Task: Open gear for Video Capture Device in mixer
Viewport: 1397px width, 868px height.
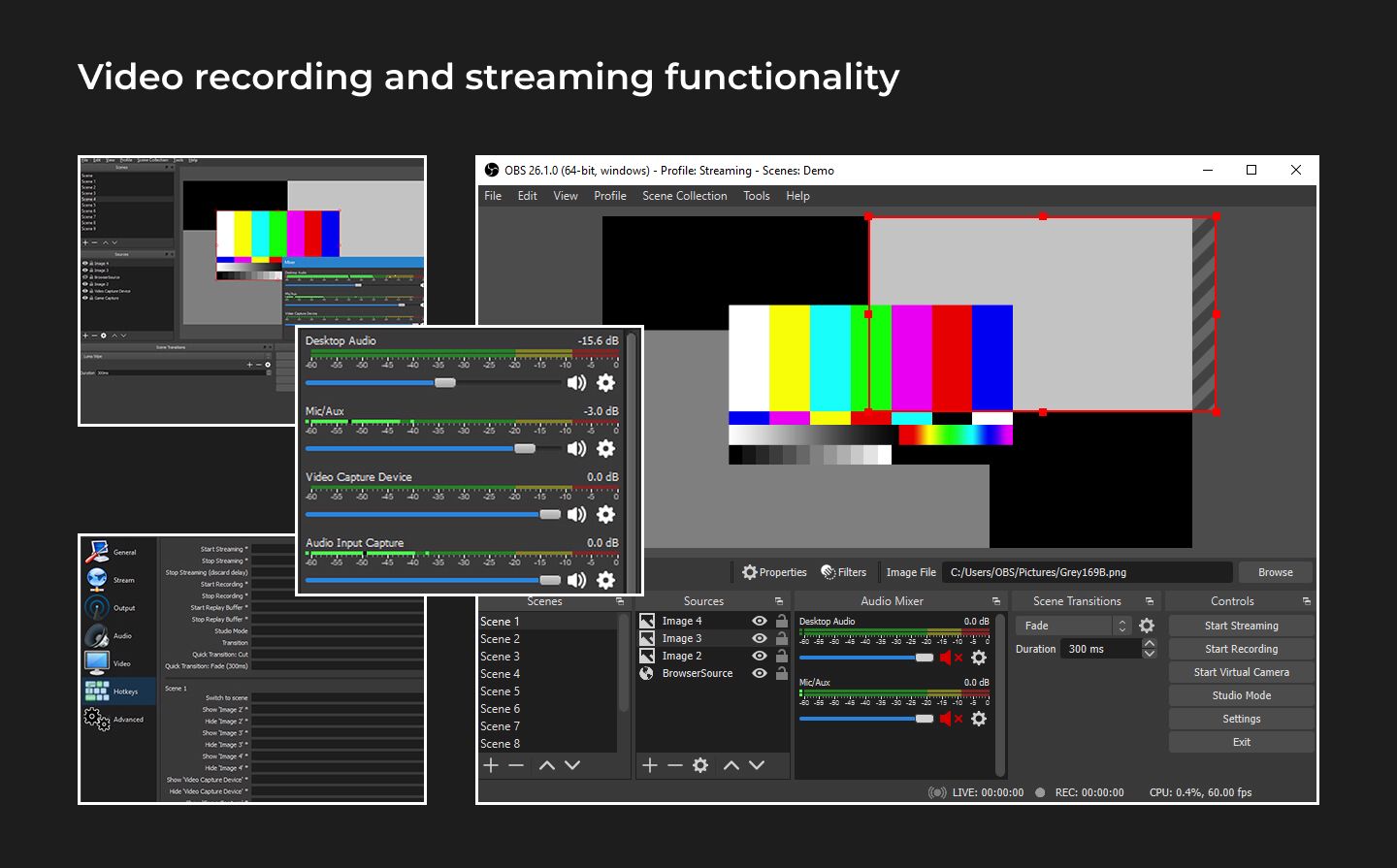Action: pos(605,514)
